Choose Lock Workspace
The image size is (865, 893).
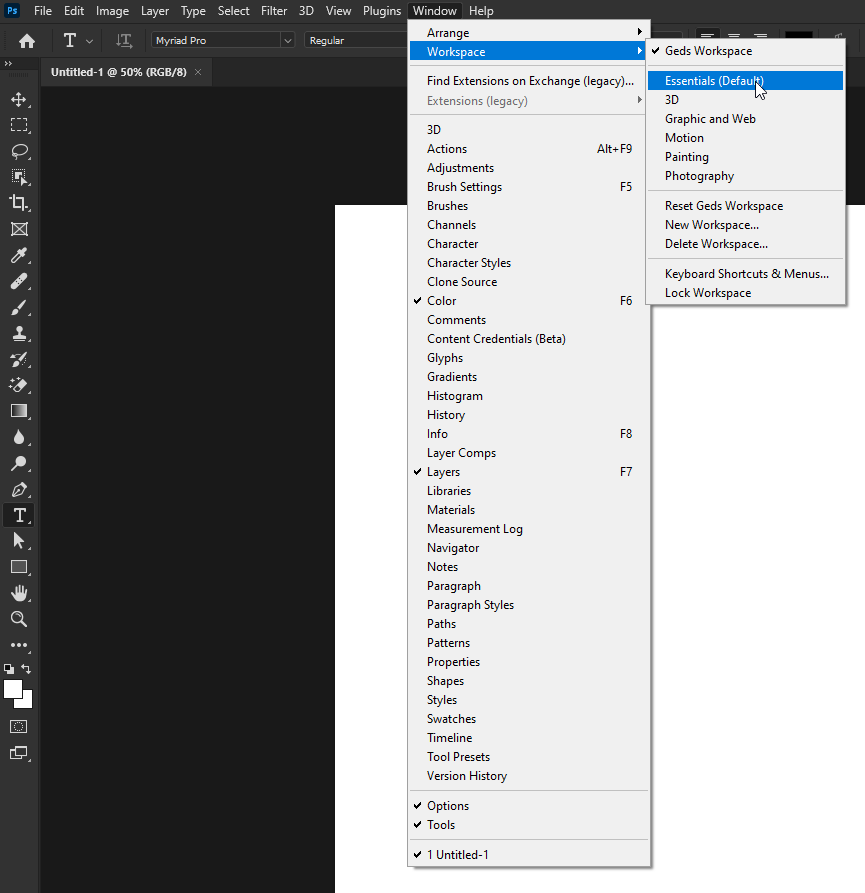coord(745,293)
